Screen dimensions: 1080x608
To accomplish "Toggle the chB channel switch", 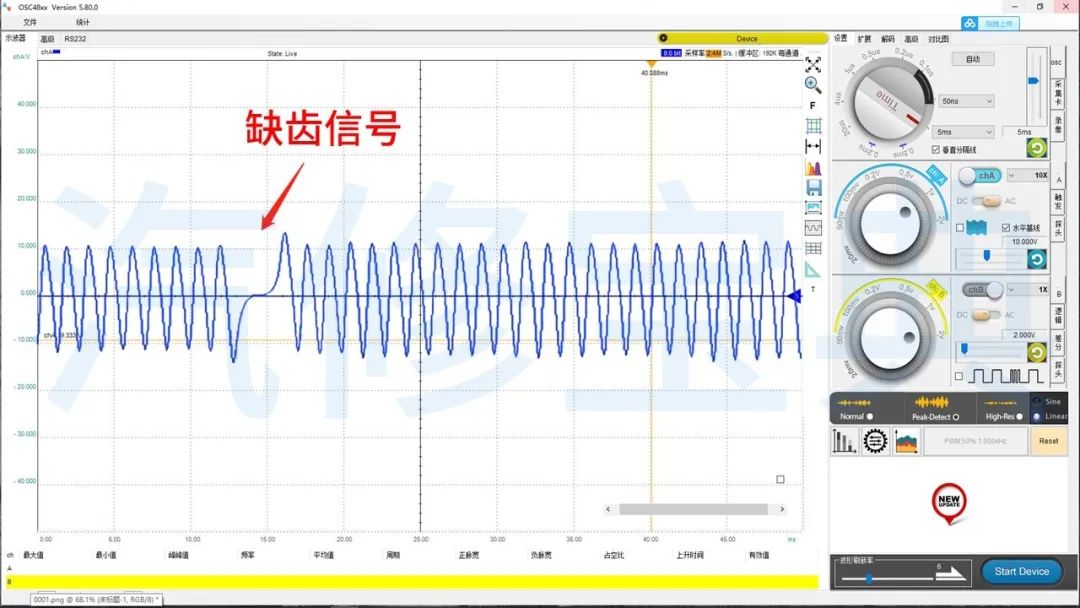I will coord(982,290).
